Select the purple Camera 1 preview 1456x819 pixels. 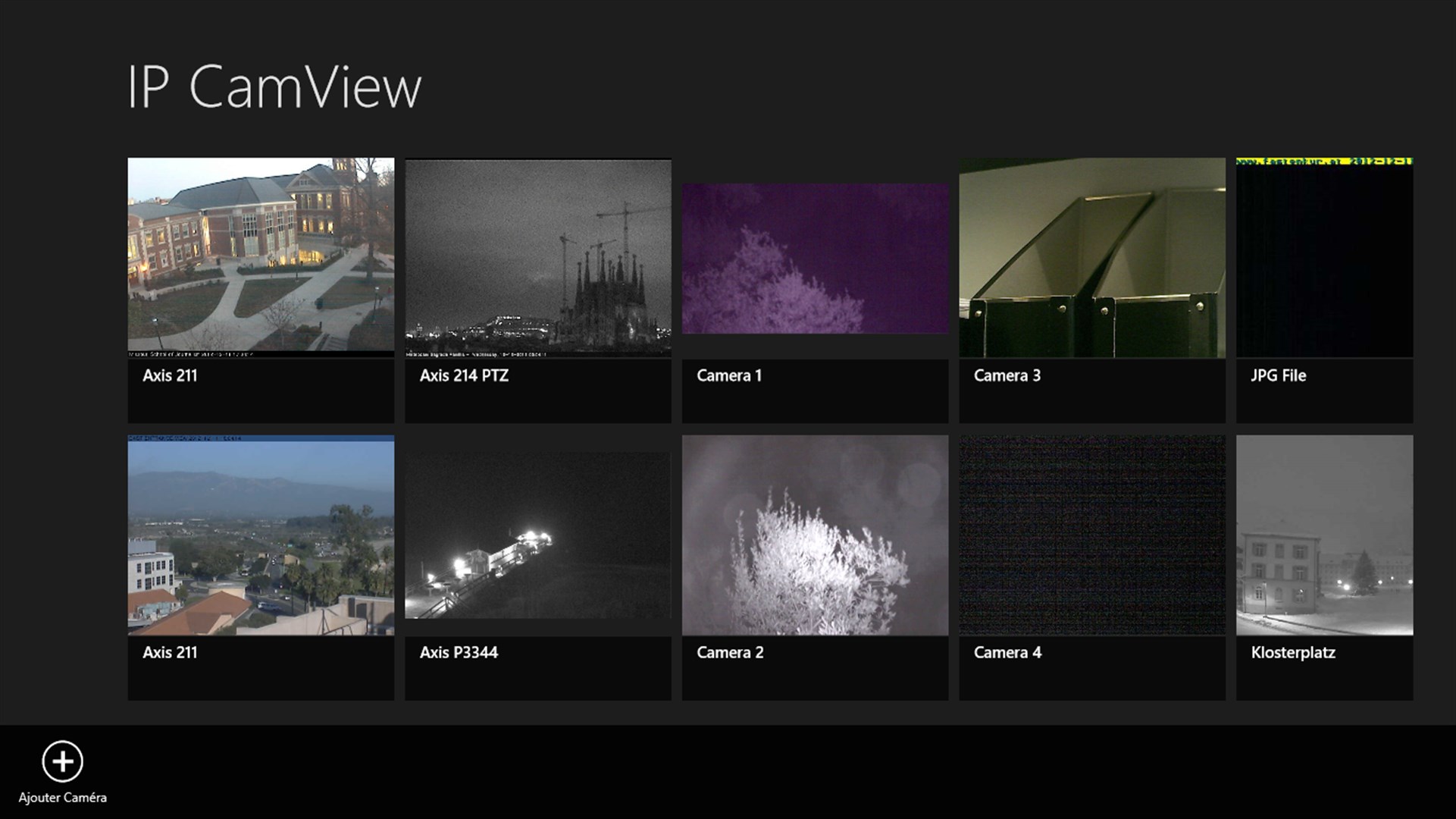(815, 258)
